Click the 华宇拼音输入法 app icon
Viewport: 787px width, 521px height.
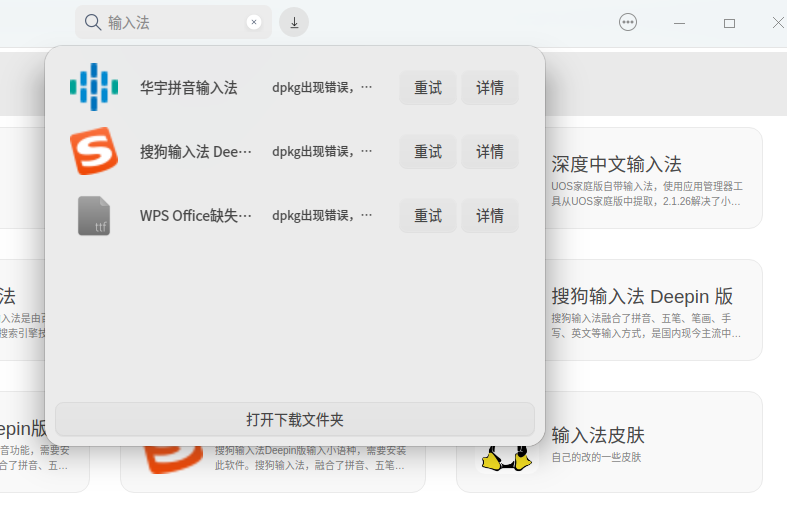click(x=94, y=87)
